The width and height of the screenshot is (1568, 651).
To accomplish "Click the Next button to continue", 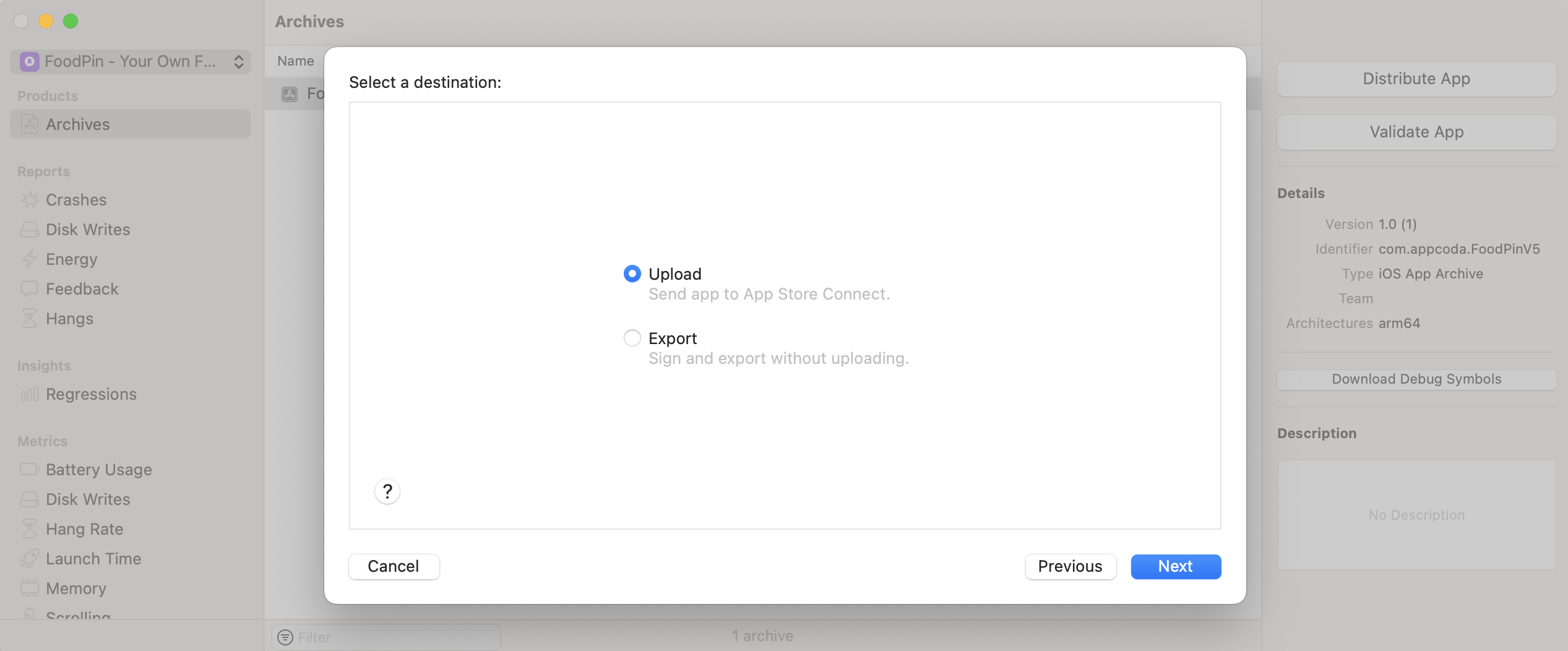I will pyautogui.click(x=1175, y=566).
